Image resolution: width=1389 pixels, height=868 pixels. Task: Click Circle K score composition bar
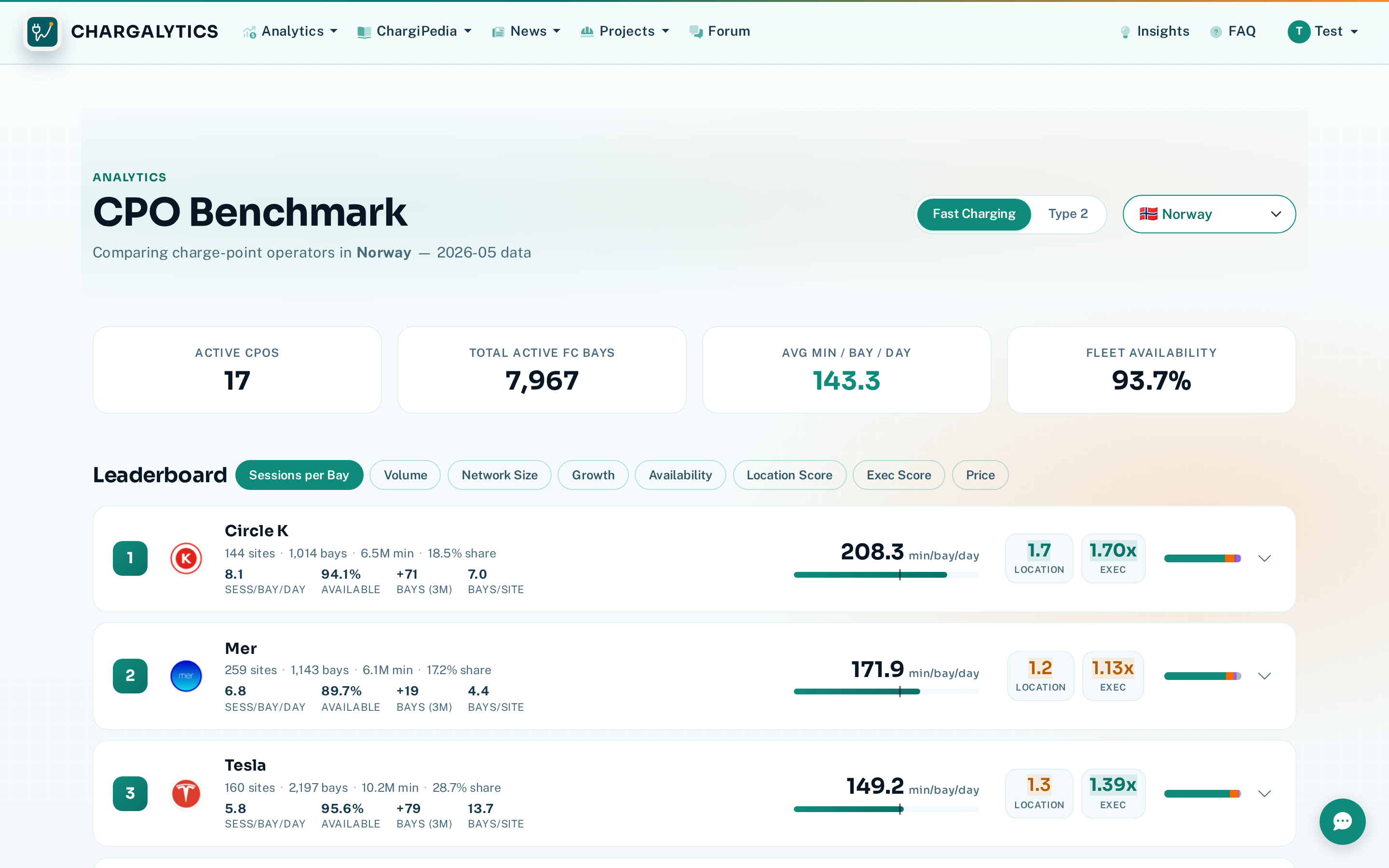click(x=1202, y=558)
